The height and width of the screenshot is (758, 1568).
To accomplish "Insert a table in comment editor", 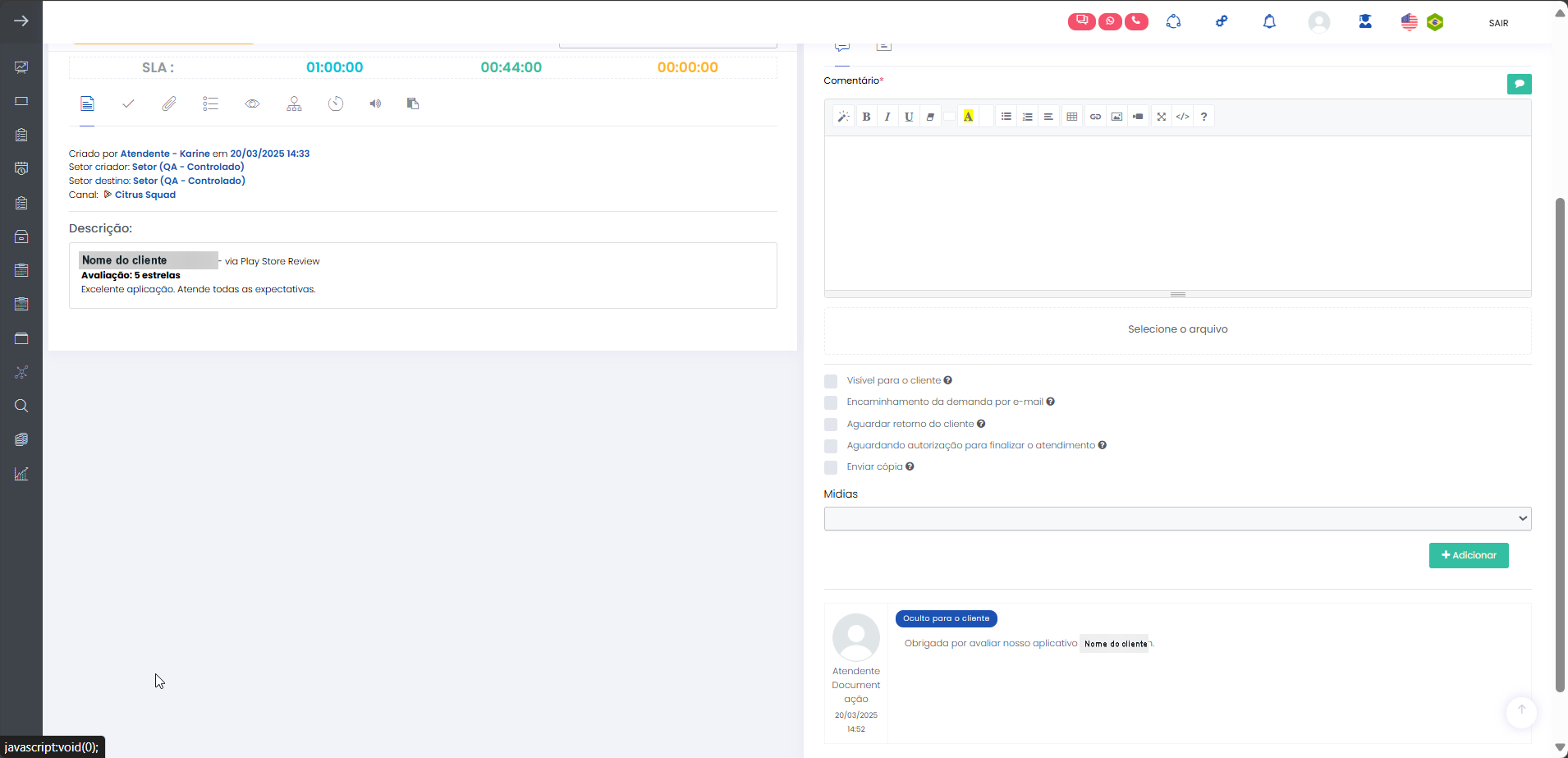I will click(x=1072, y=117).
